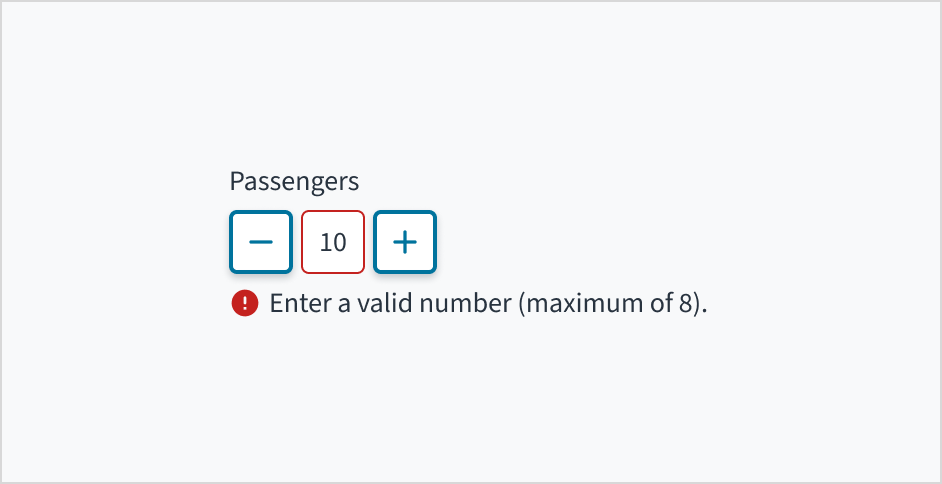Click the red circle validation warning icon
This screenshot has height=484, width=942.
(x=245, y=303)
